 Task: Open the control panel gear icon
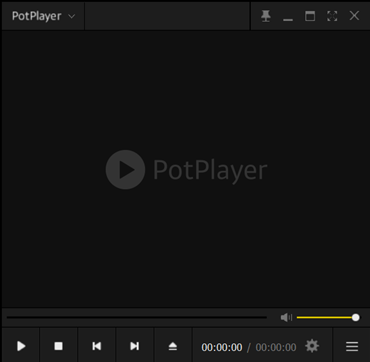[x=312, y=346]
